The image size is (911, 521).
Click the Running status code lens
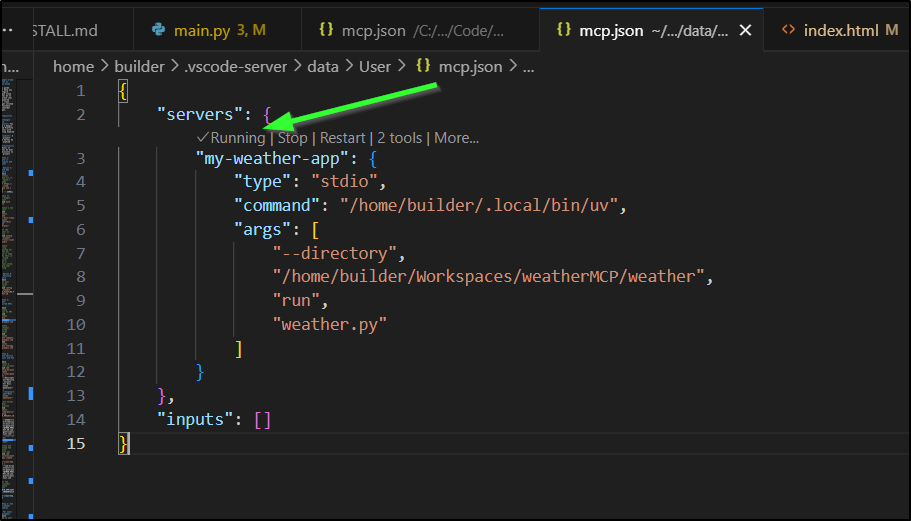point(237,138)
